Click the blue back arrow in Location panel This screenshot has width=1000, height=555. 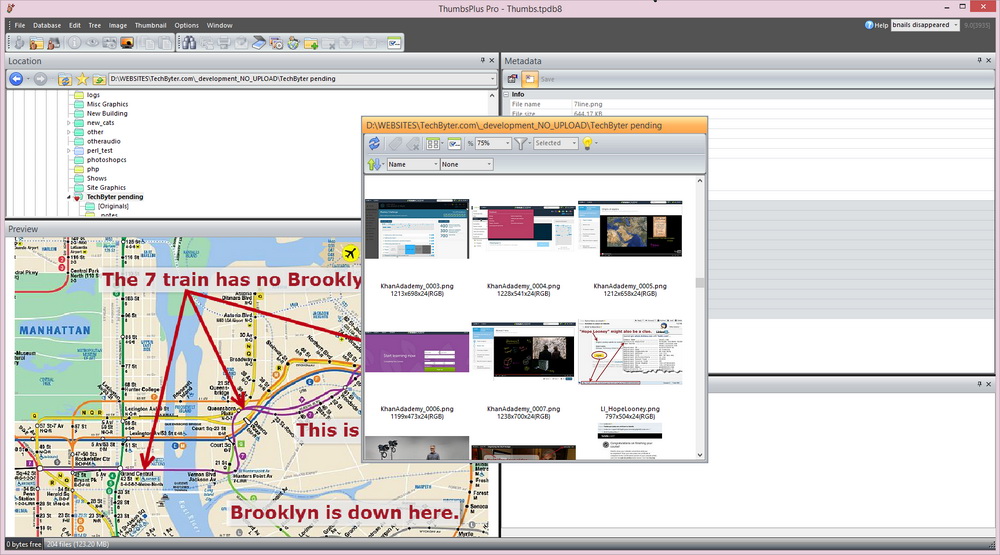(17, 78)
